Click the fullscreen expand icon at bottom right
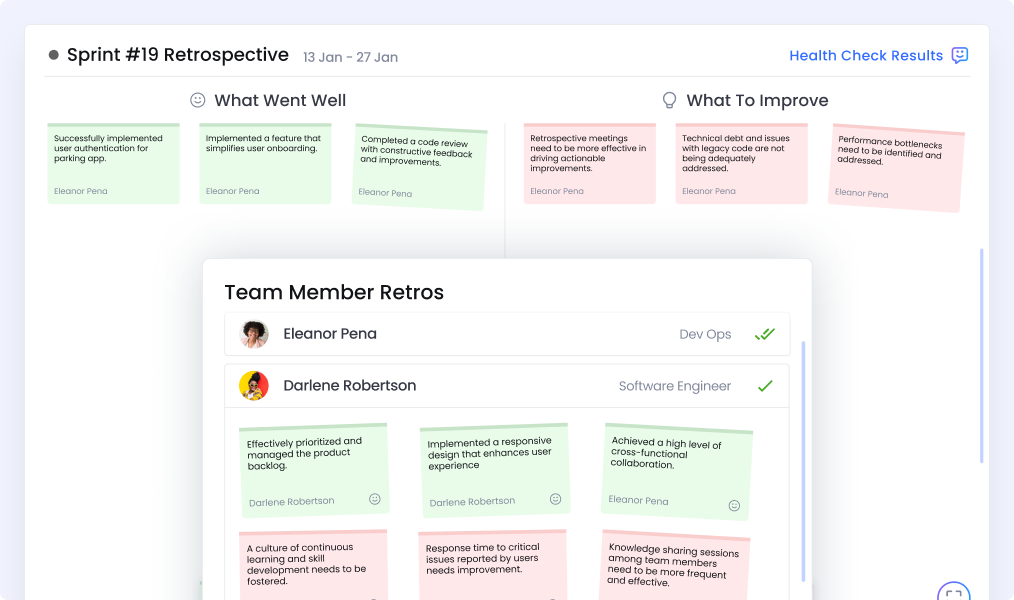 point(953,593)
